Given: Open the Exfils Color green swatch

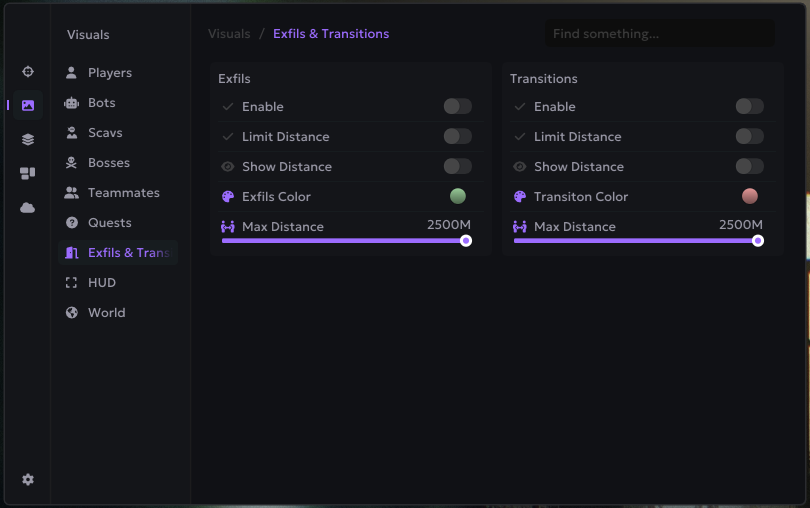Looking at the screenshot, I should point(458,196).
